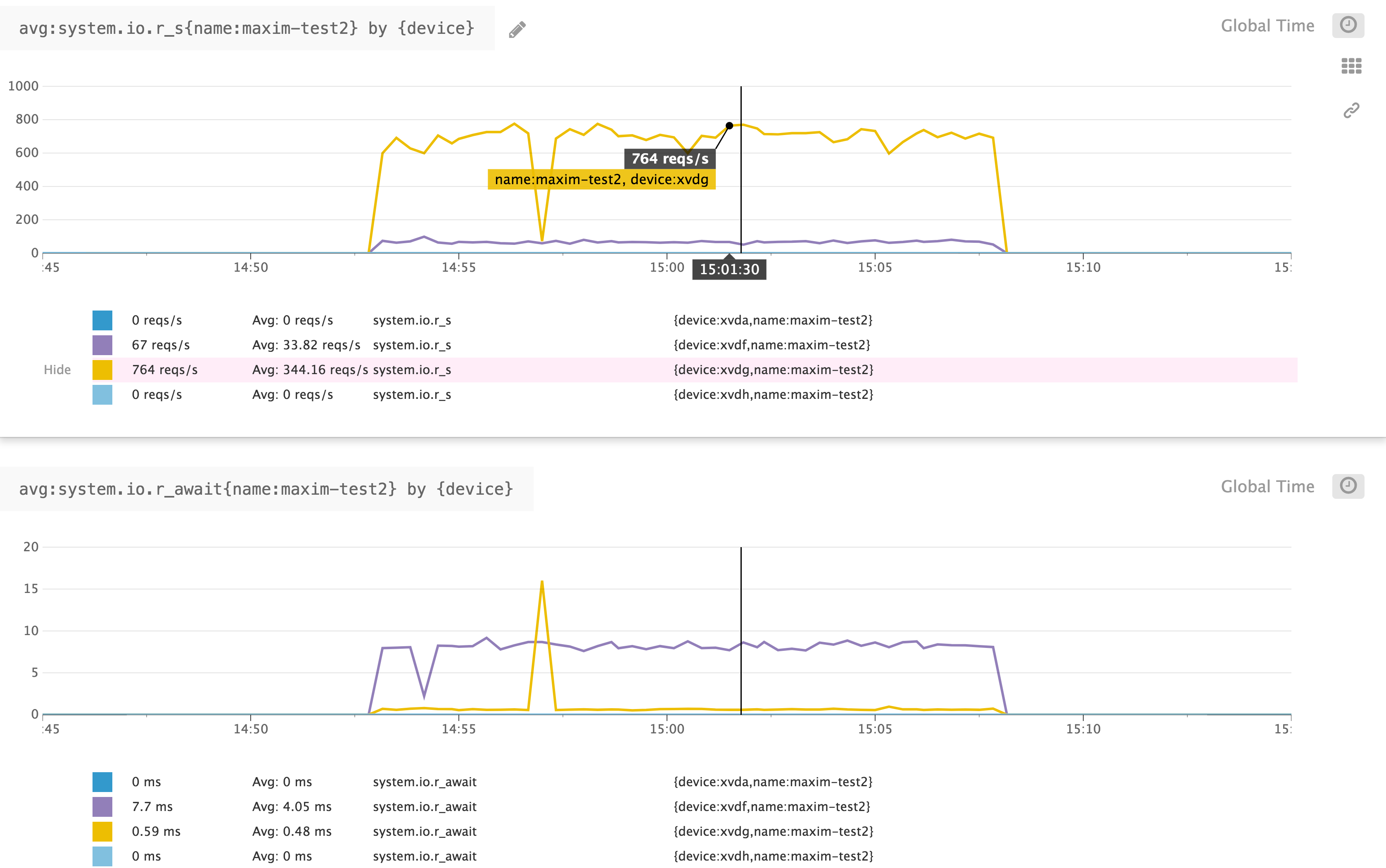This screenshot has height=868, width=1386.
Task: Expand the device:xvda tag on the r_await legend
Action: click(x=772, y=781)
